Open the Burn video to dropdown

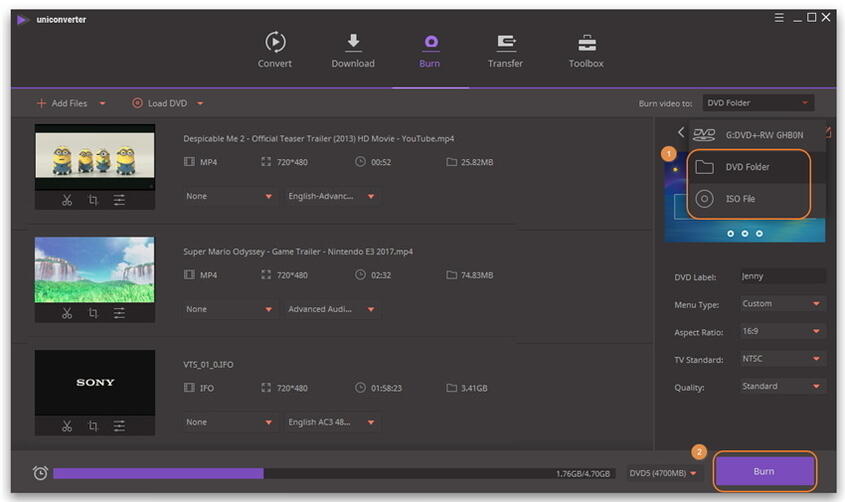point(758,103)
